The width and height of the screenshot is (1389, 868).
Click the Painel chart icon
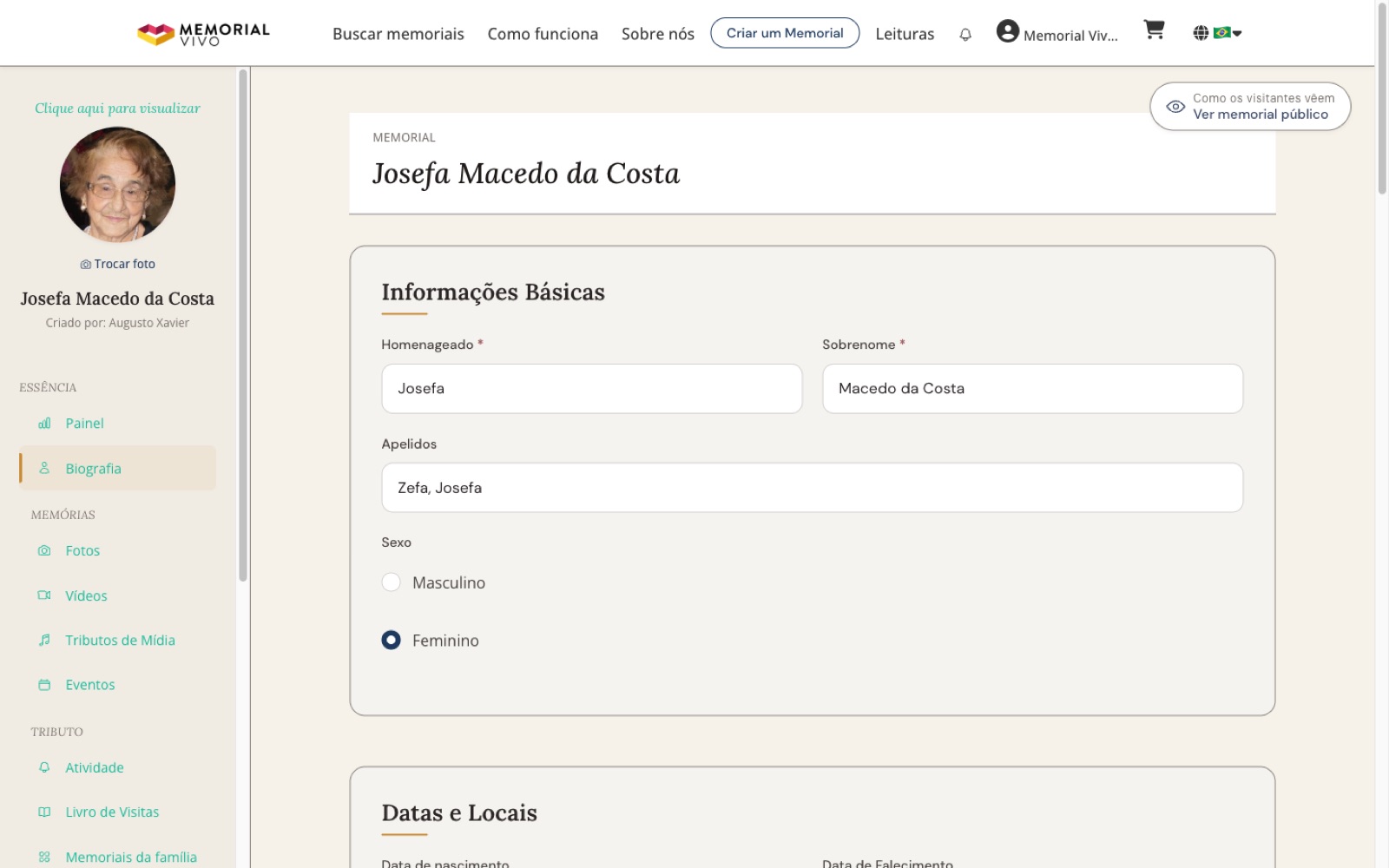click(x=44, y=424)
